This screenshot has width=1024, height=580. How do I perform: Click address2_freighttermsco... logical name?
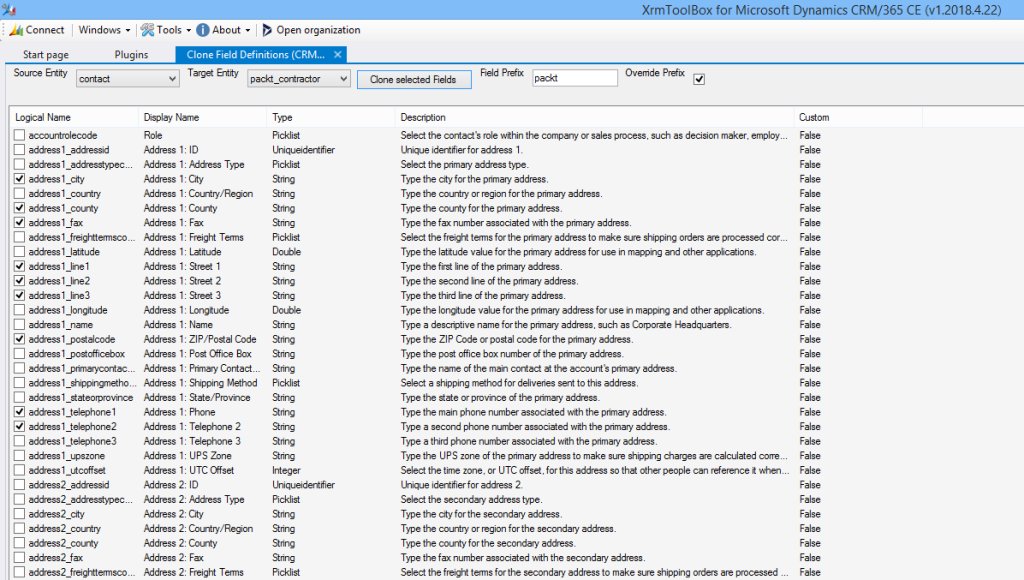82,572
